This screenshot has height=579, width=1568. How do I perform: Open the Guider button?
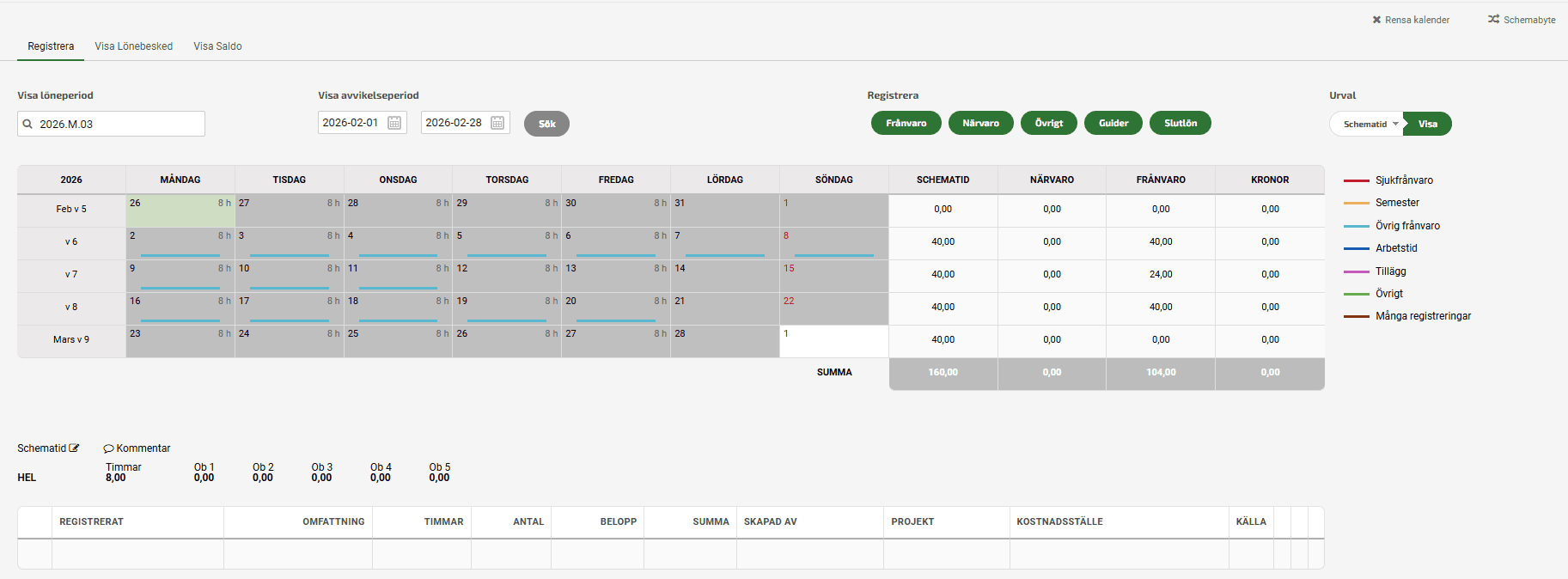tap(1113, 123)
